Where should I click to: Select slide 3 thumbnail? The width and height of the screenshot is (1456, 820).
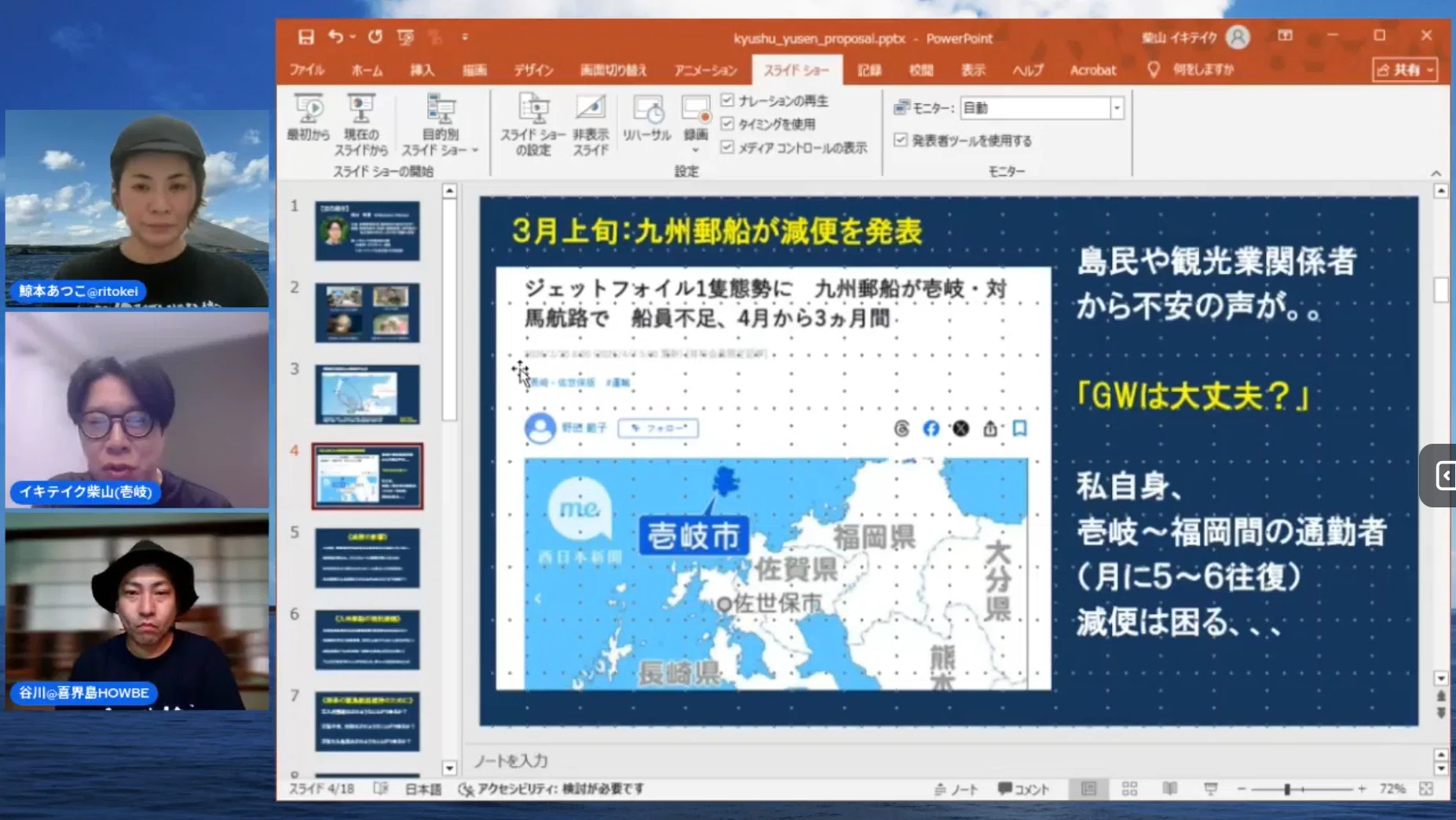[x=368, y=394]
